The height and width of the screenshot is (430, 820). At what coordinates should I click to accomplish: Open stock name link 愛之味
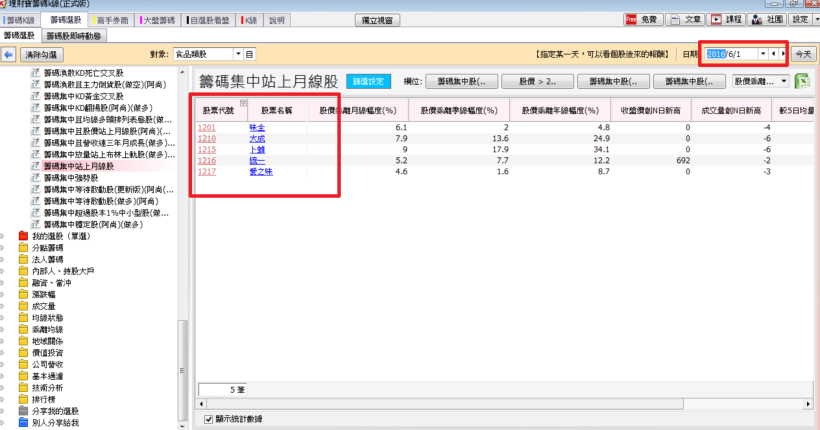pyautogui.click(x=261, y=172)
